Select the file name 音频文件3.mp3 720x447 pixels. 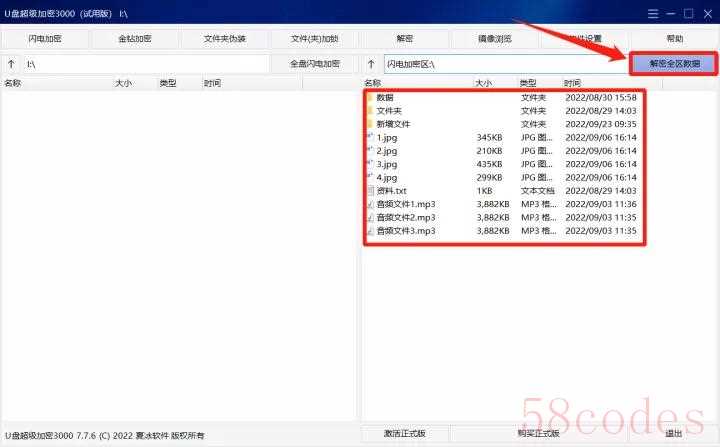point(406,231)
